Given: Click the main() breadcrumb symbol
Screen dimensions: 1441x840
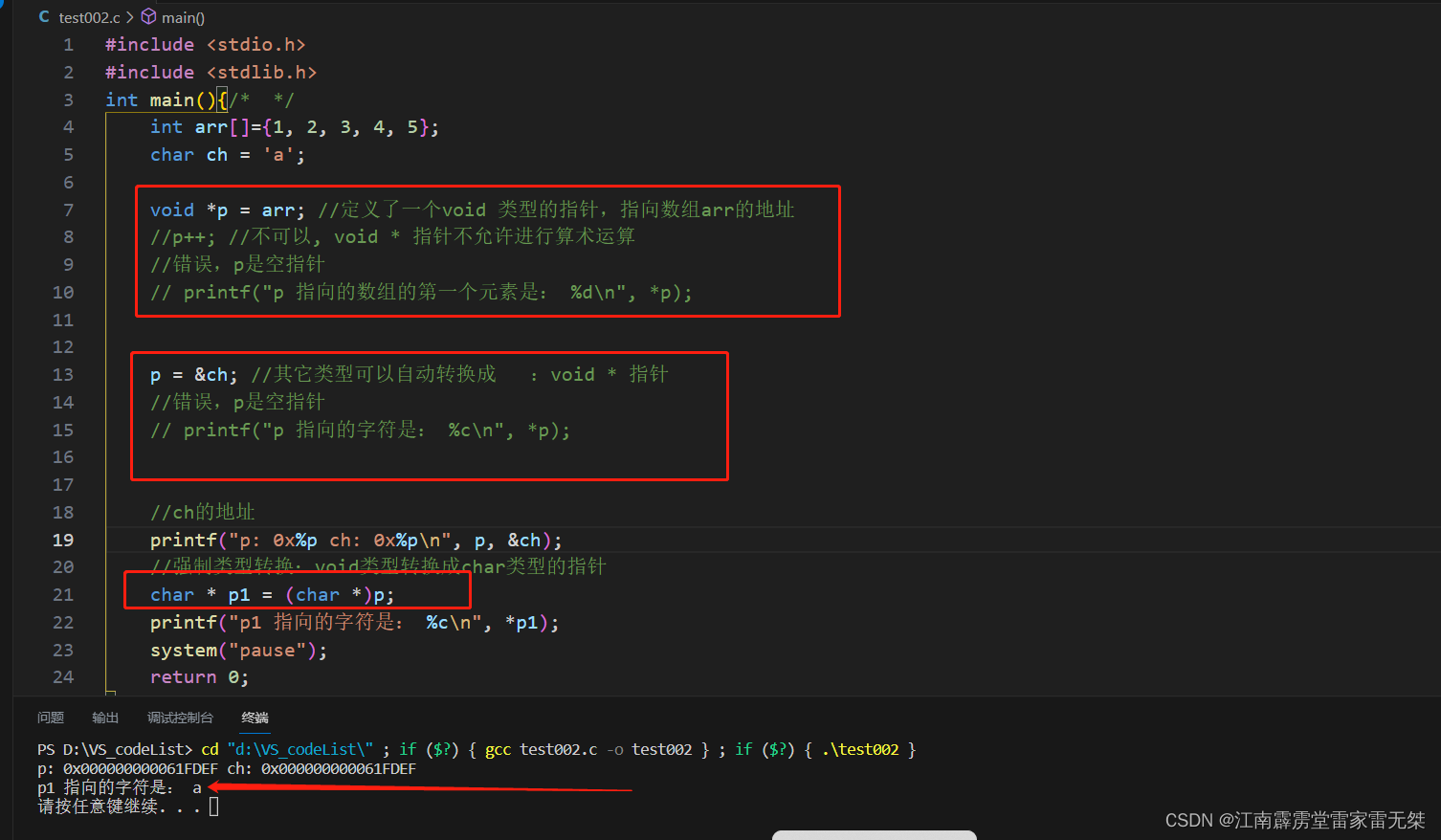Looking at the screenshot, I should 183,17.
